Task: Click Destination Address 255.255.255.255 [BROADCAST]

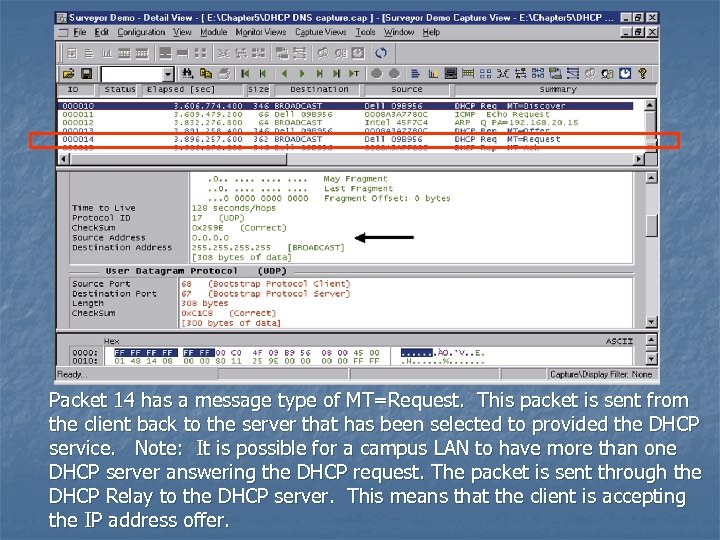Action: (x=268, y=248)
